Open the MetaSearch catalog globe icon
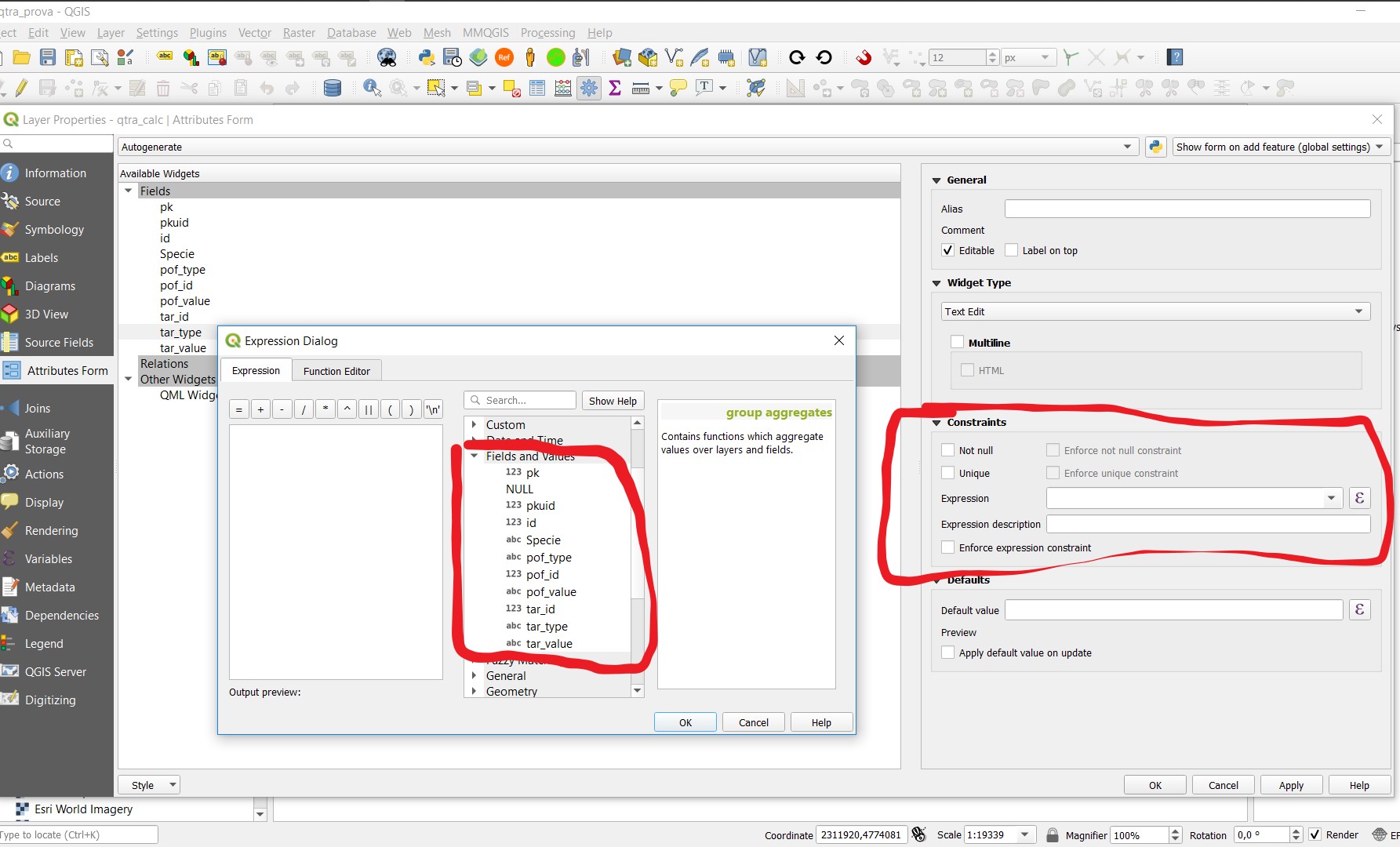Image resolution: width=1400 pixels, height=847 pixels. coord(387,57)
